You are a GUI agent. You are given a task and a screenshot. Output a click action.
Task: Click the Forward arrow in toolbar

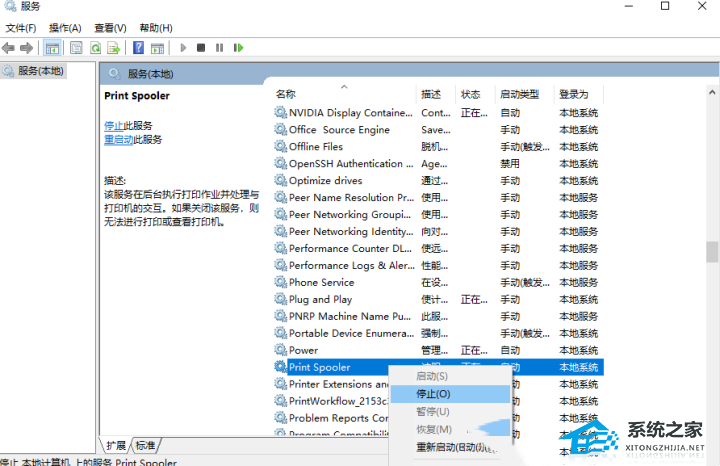click(26, 47)
